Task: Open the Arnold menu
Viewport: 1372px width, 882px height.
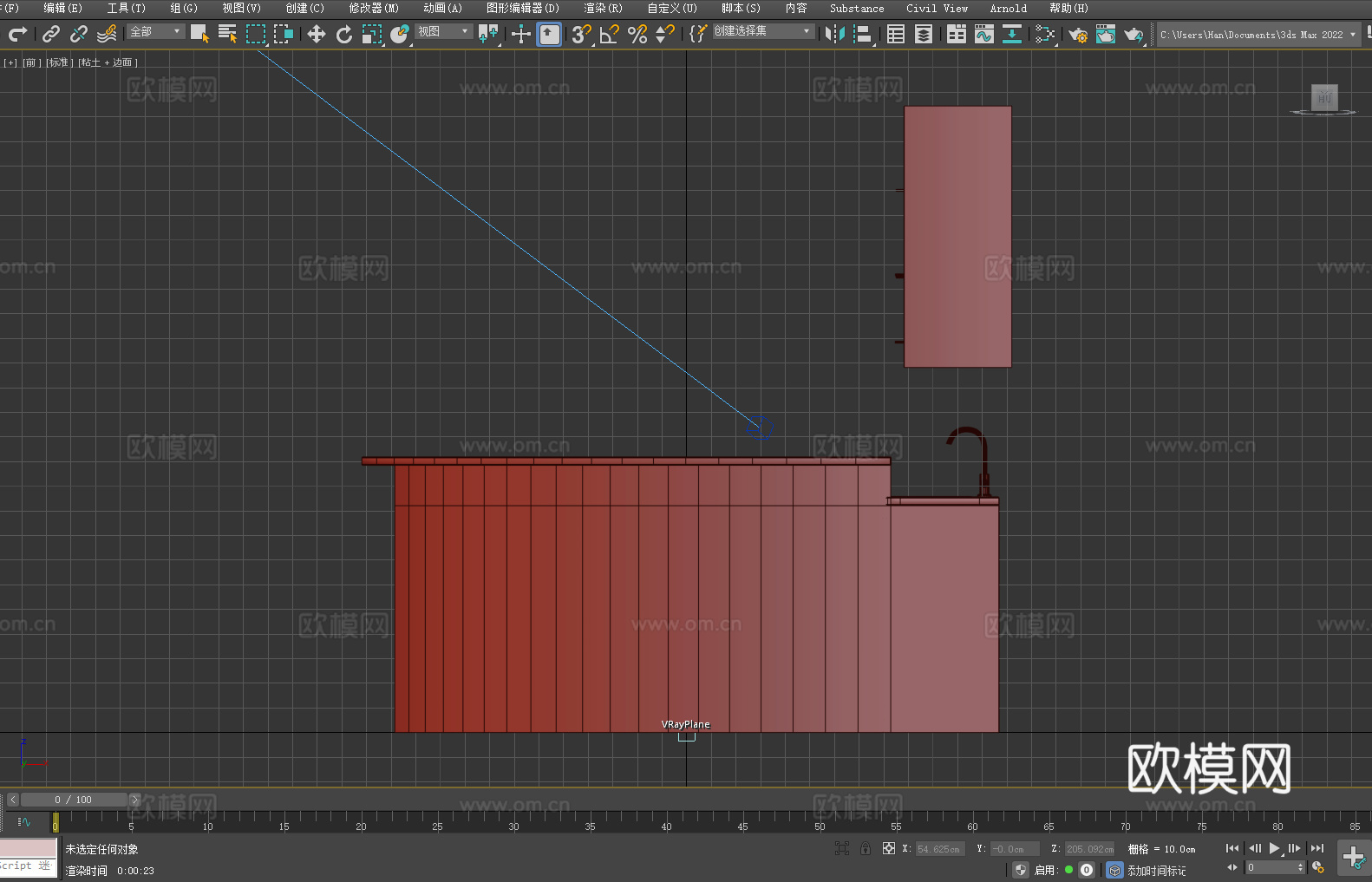Action: click(1008, 8)
